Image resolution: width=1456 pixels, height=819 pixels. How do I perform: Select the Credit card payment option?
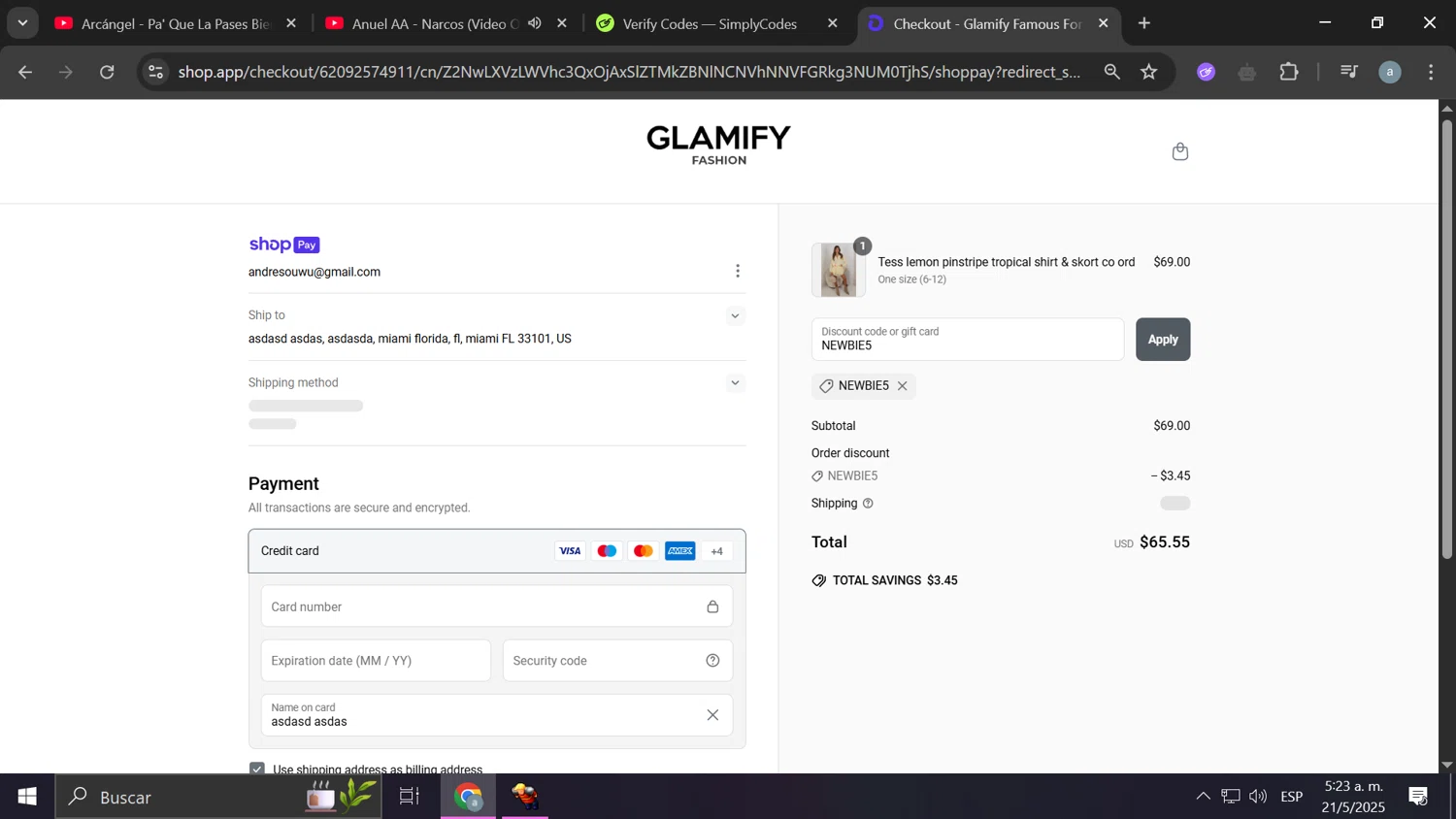click(x=497, y=551)
